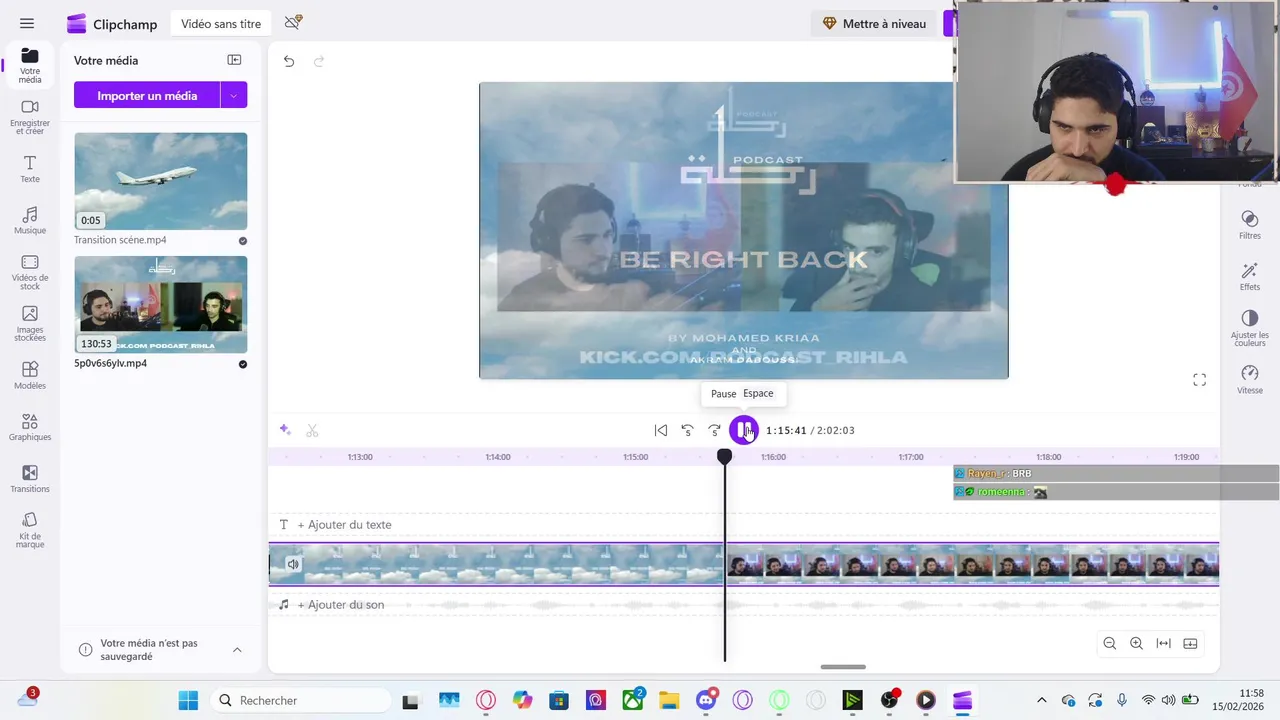
Task: Open the Musique panel
Action: (30, 221)
